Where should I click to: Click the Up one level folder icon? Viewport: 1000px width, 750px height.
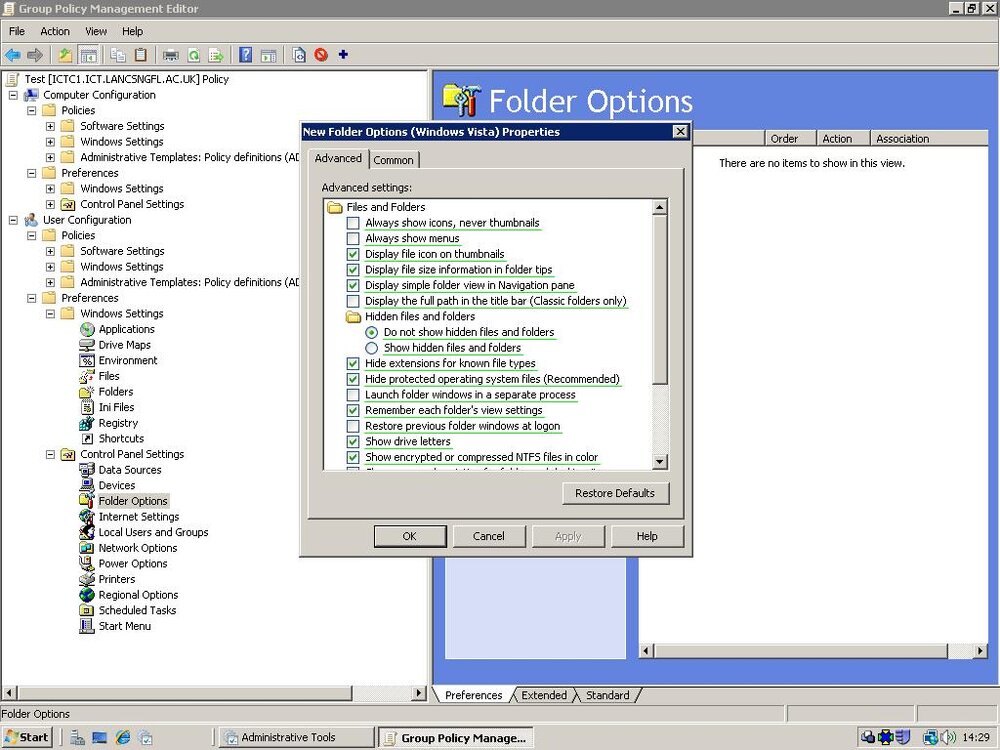(x=65, y=55)
